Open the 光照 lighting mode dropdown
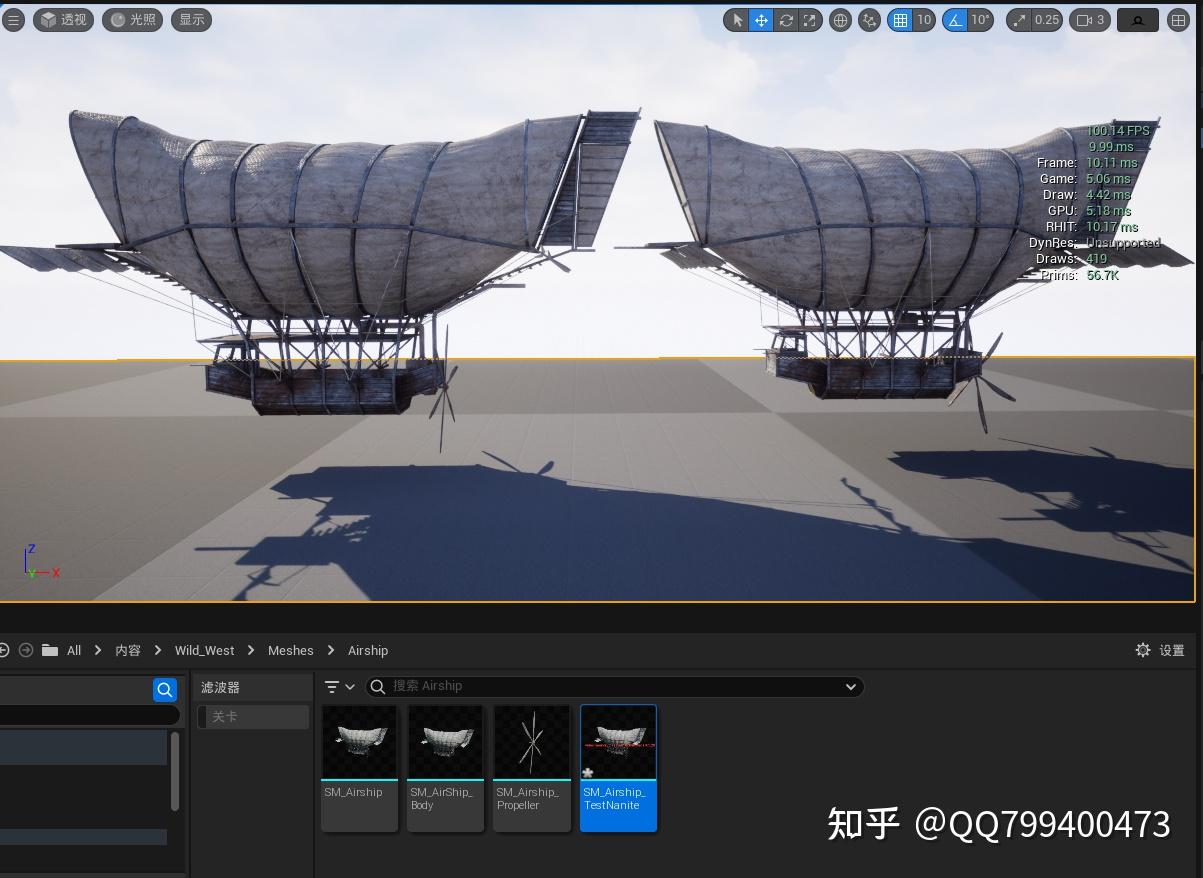Image resolution: width=1203 pixels, height=878 pixels. click(132, 19)
